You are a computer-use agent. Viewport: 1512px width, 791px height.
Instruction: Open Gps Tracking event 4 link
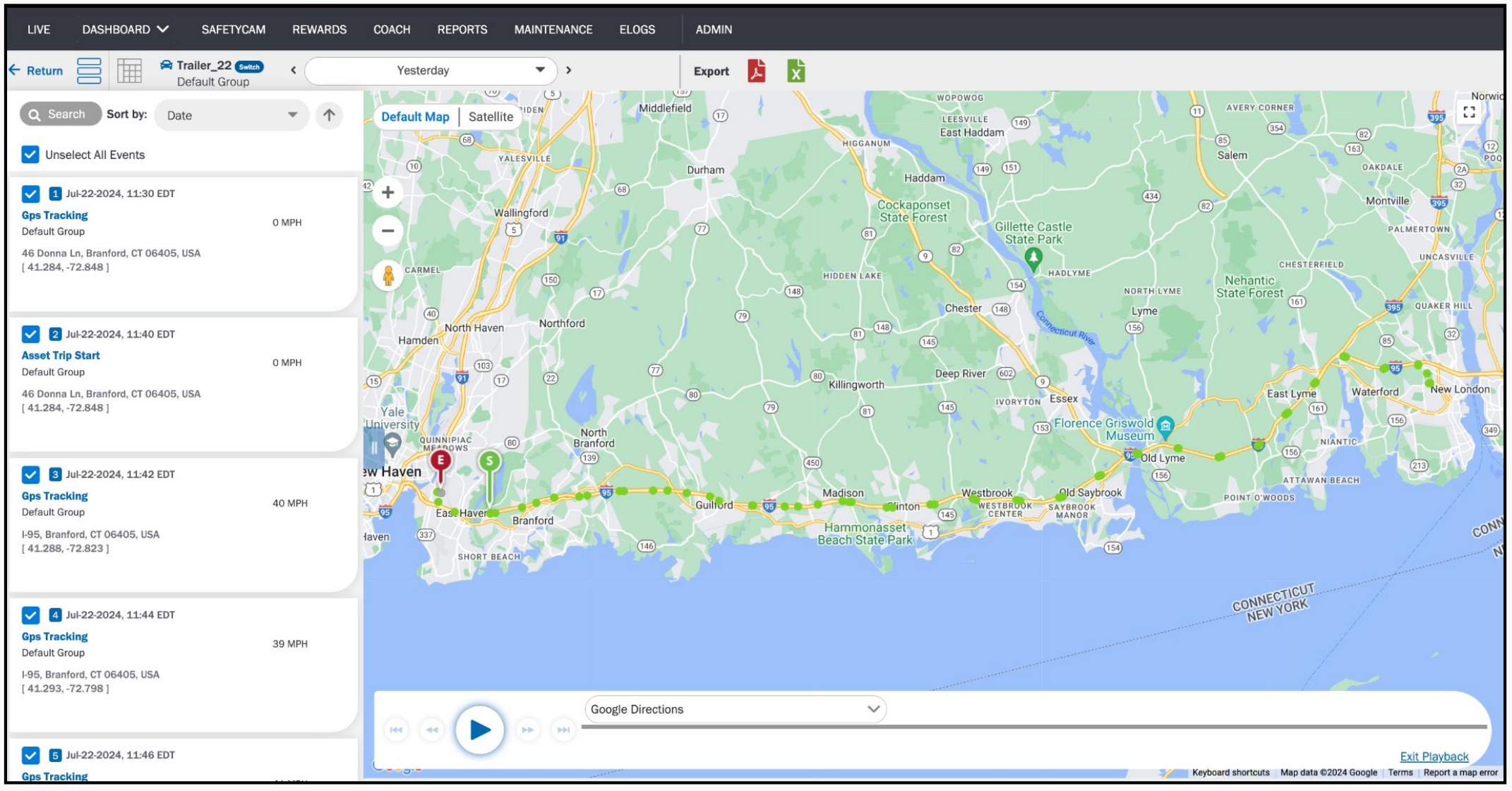tap(54, 636)
